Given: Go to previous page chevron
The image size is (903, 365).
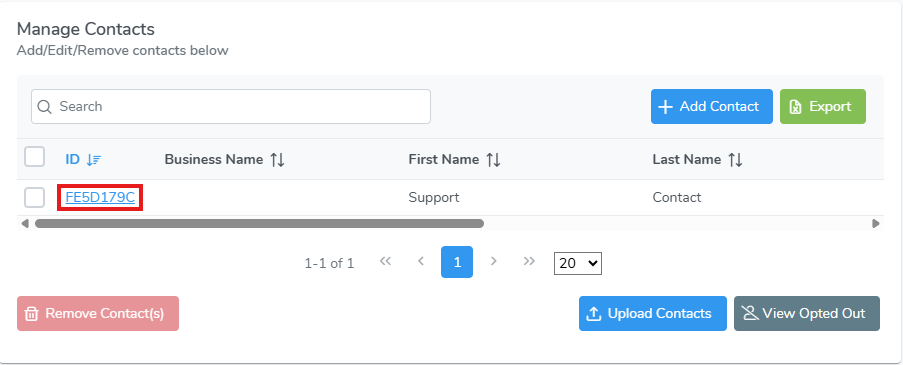Looking at the screenshot, I should point(421,261).
